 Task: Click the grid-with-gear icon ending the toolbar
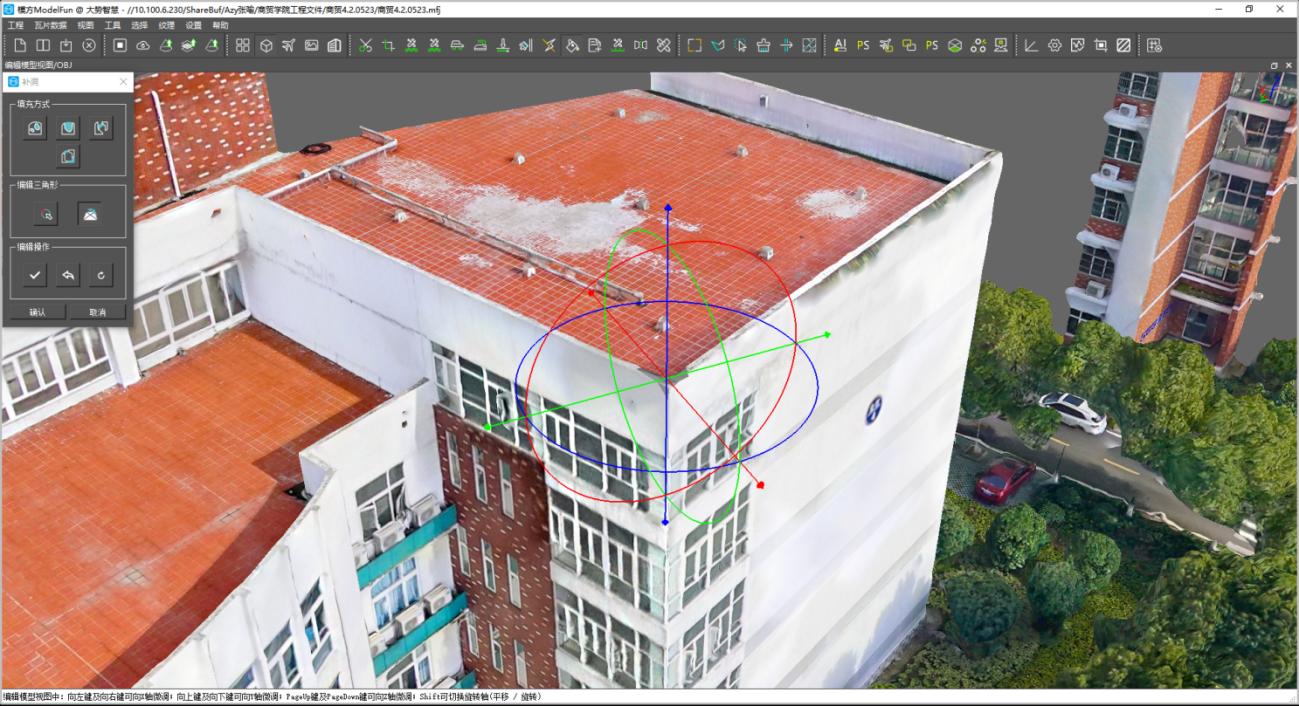(x=1154, y=45)
